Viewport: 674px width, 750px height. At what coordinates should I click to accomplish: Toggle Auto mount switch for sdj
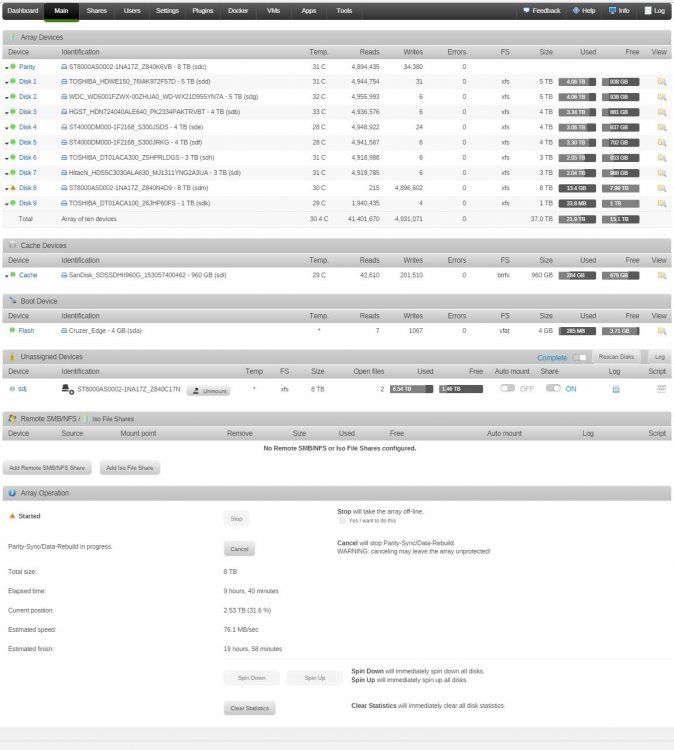(x=508, y=388)
